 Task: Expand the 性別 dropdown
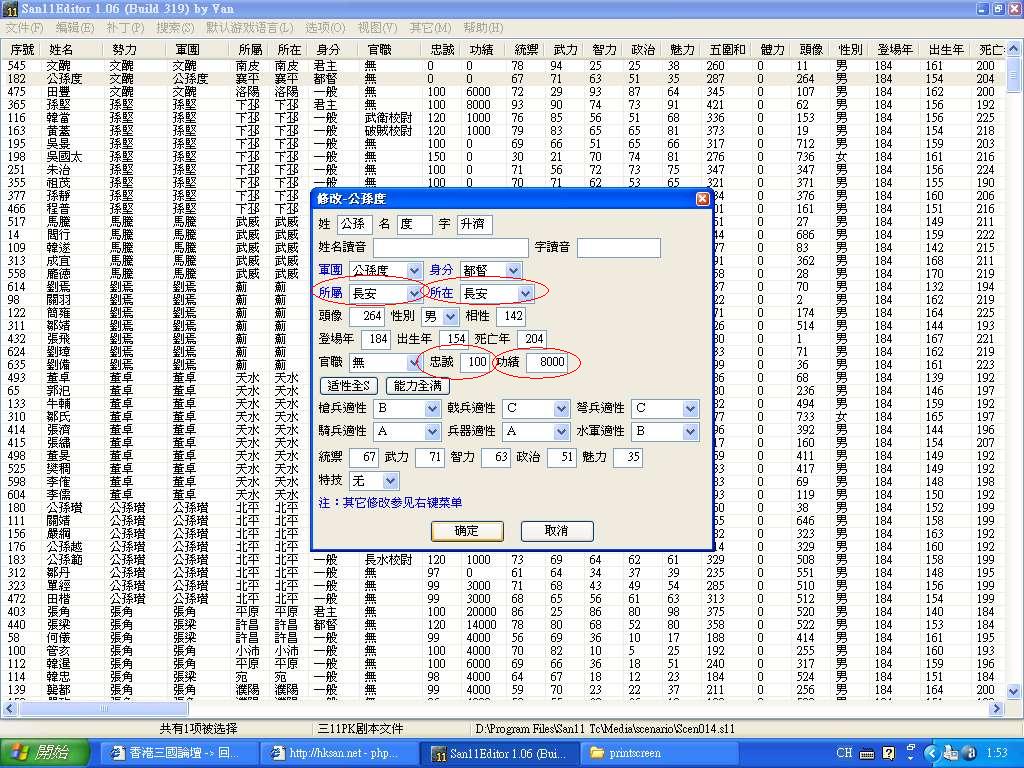pyautogui.click(x=451, y=317)
